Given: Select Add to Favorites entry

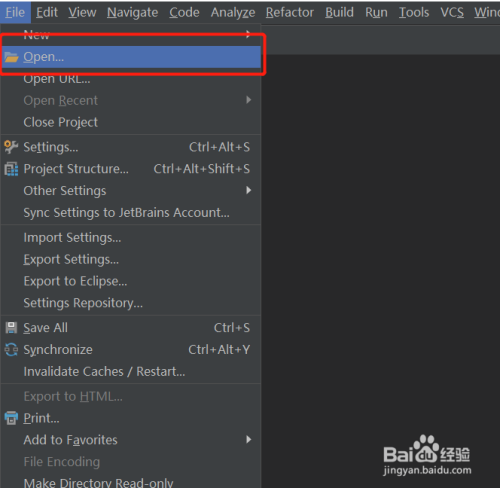Looking at the screenshot, I should [131, 440].
